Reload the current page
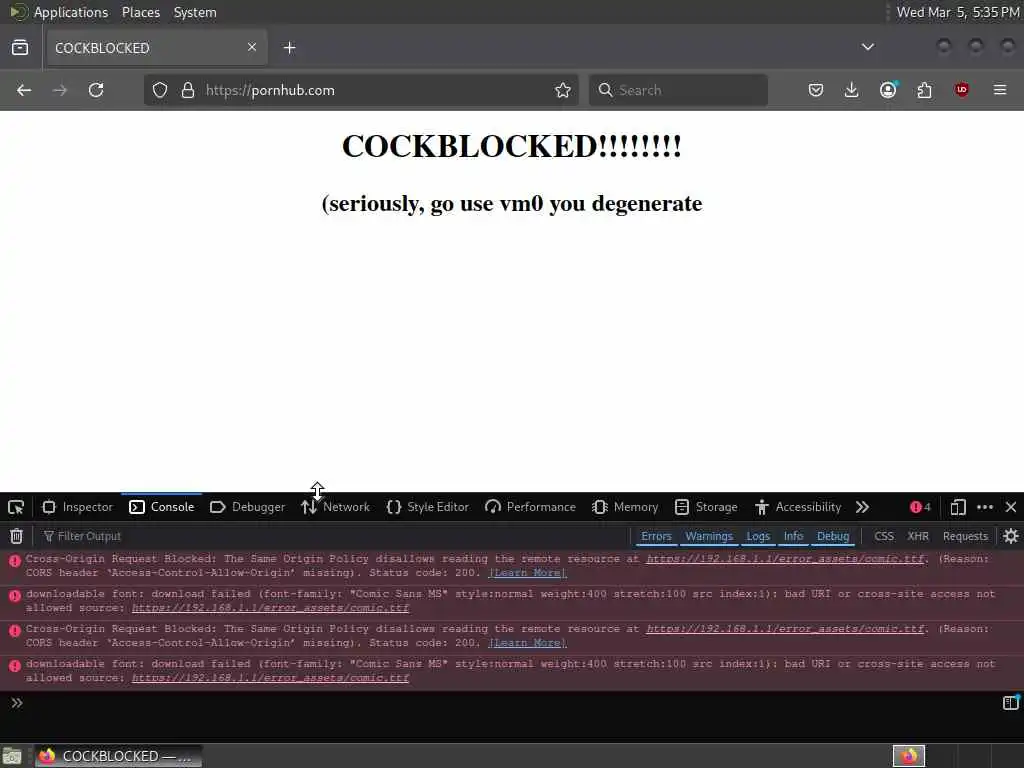Viewport: 1024px width, 768px height. tap(96, 90)
